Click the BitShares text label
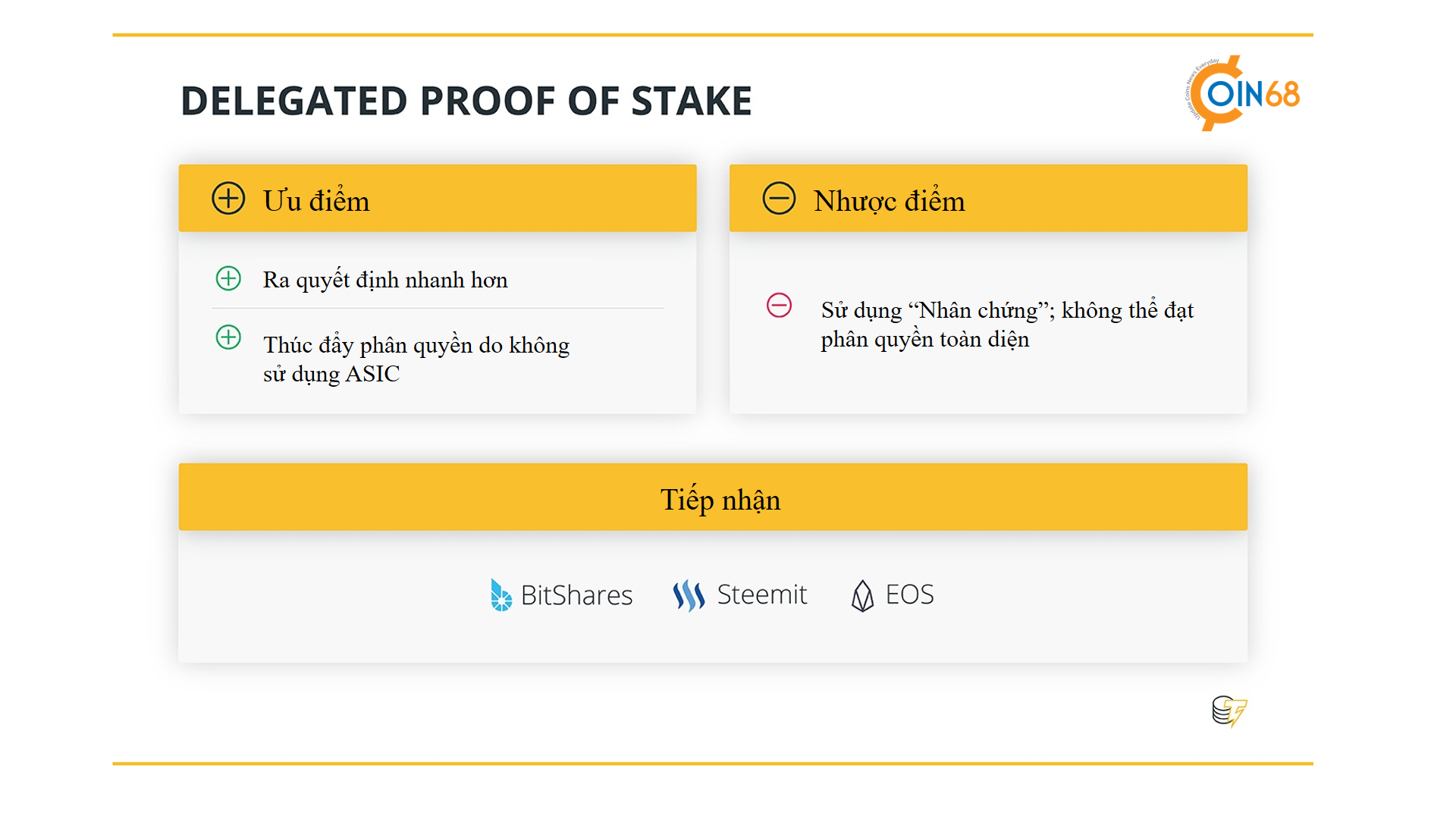This screenshot has width=1456, height=819. coord(576,595)
